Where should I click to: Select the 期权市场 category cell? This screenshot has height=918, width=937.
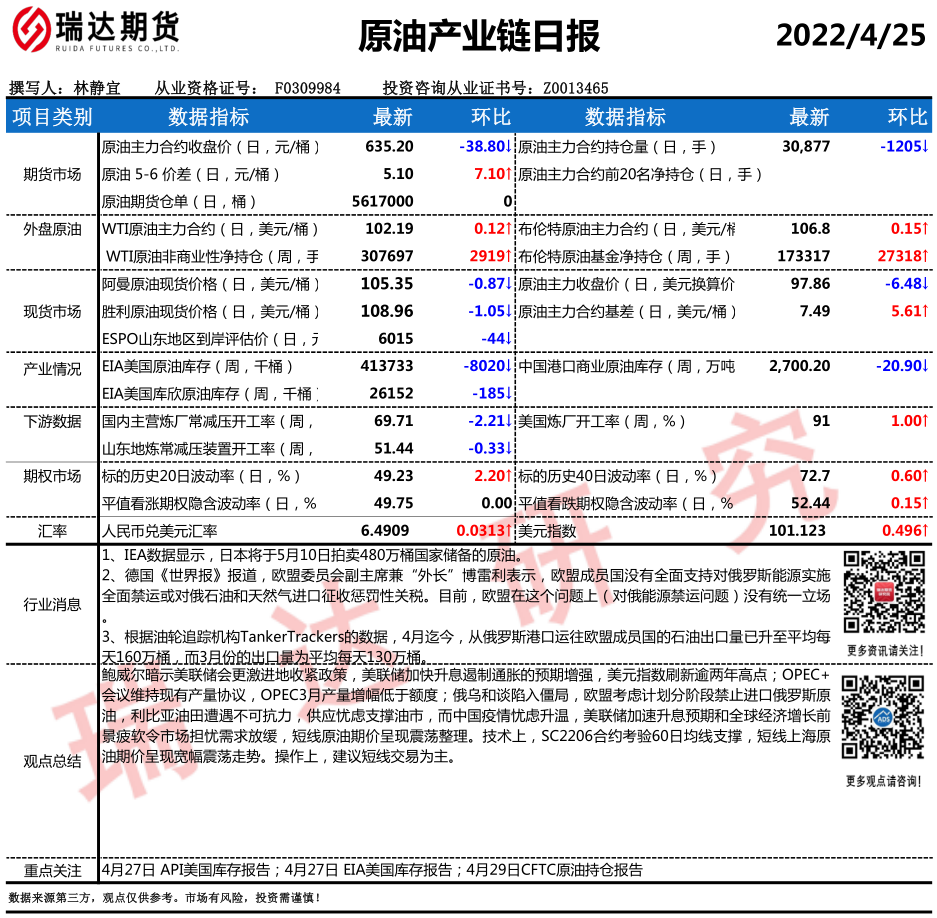click(52, 476)
